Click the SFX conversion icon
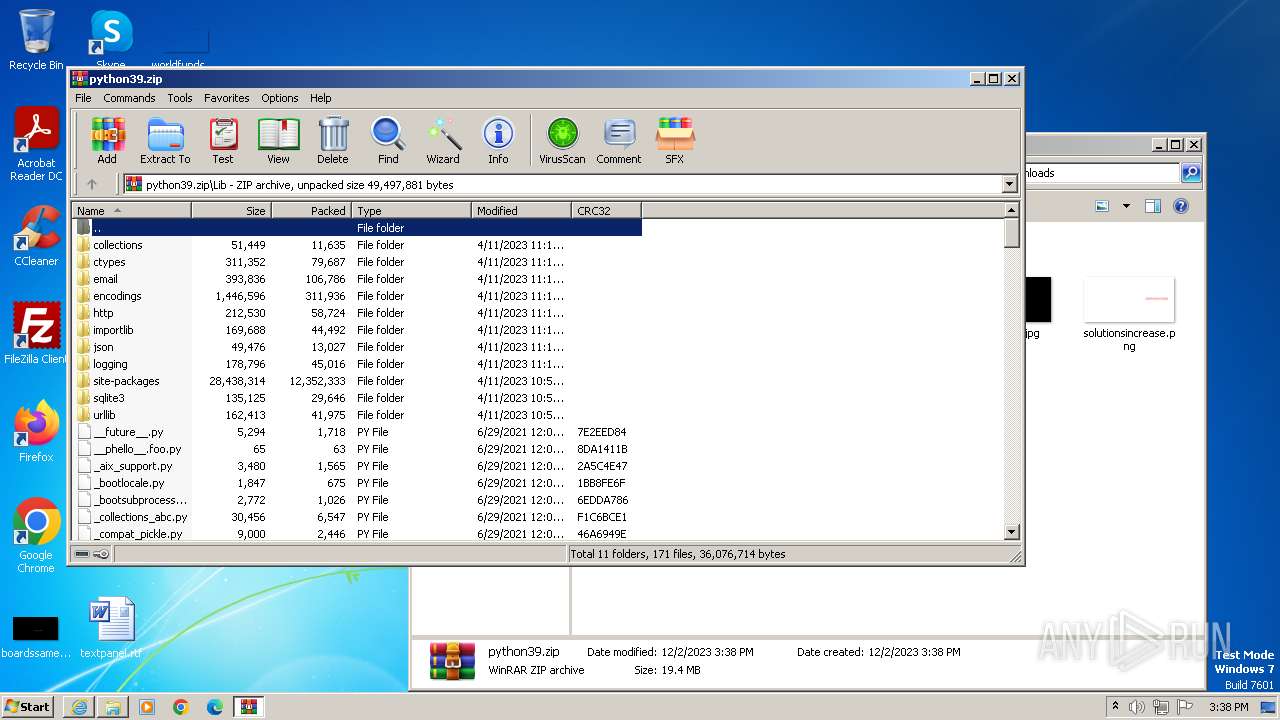 [675, 140]
